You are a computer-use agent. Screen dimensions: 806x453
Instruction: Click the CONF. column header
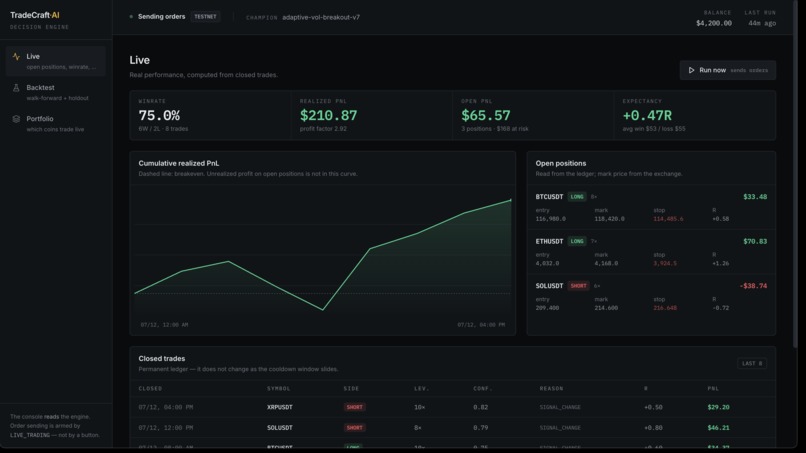pos(483,388)
